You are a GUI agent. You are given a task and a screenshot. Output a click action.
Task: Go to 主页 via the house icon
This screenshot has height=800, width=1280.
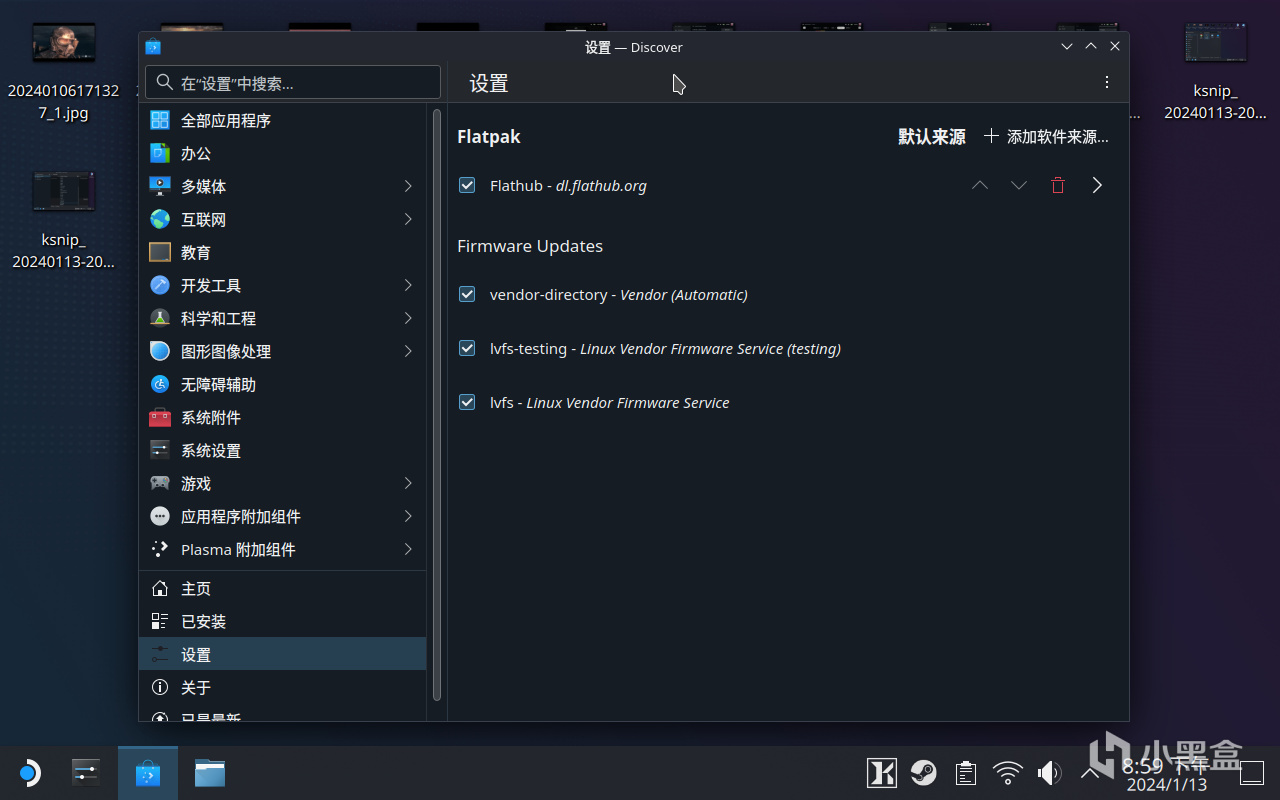[160, 588]
